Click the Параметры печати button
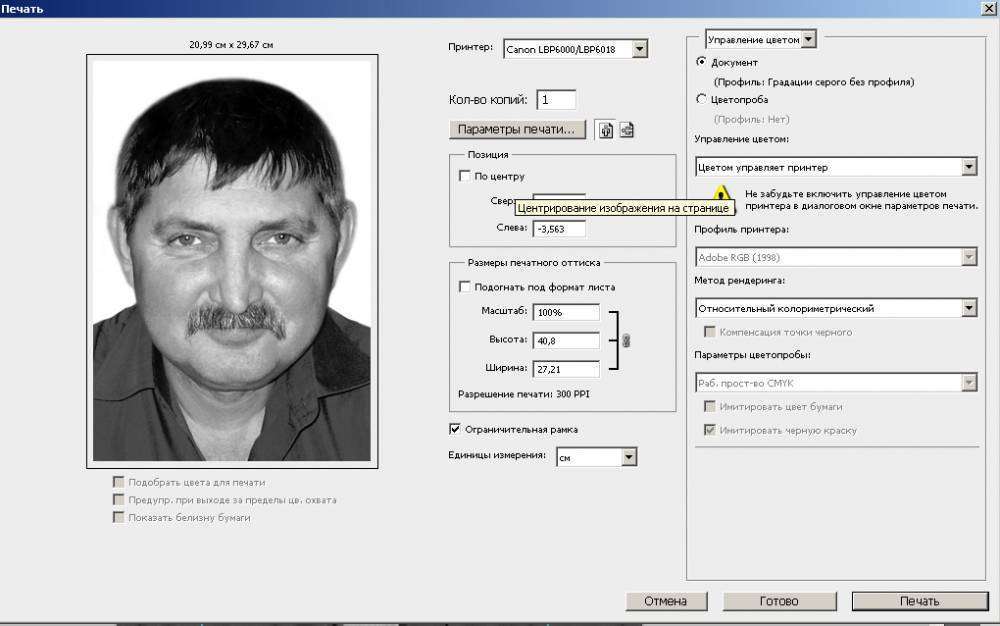Screen dimensions: 1000x626 [517, 130]
